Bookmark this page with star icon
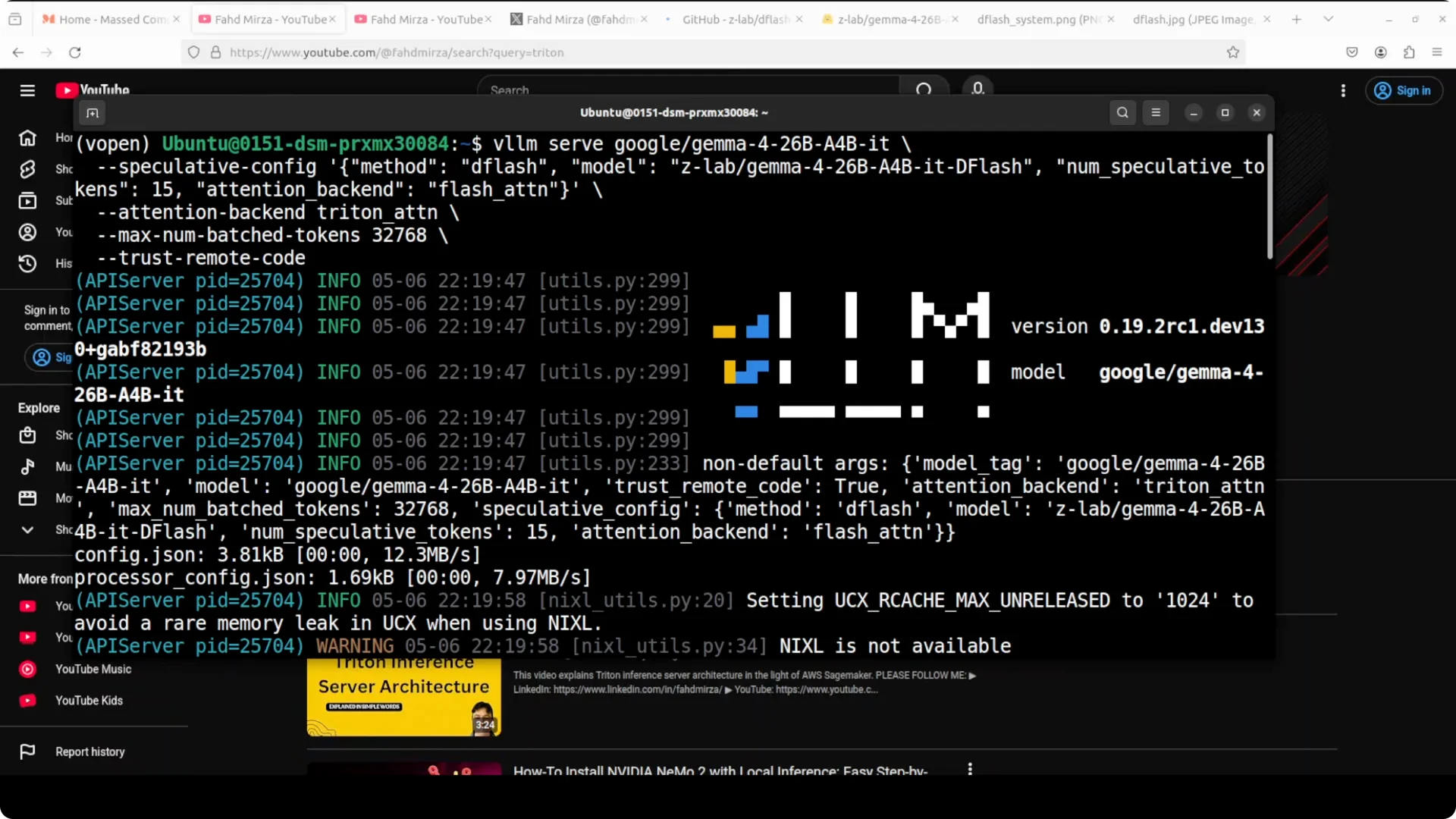1456x819 pixels. pyautogui.click(x=1233, y=52)
